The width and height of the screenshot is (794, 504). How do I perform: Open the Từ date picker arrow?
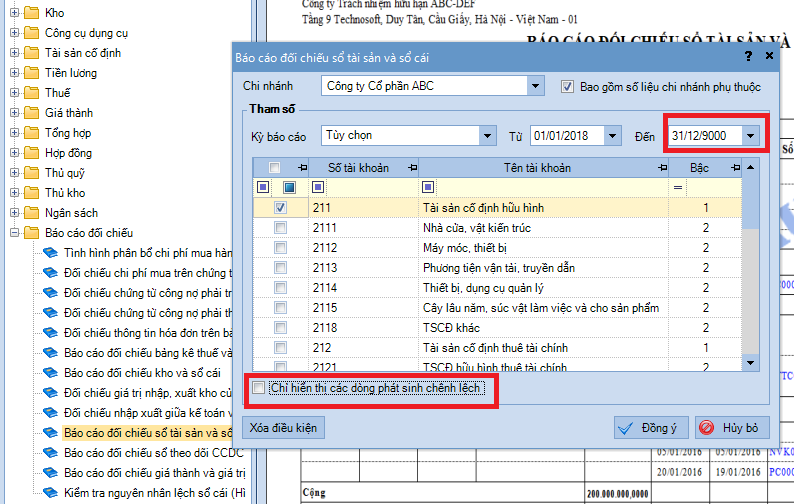click(x=612, y=136)
